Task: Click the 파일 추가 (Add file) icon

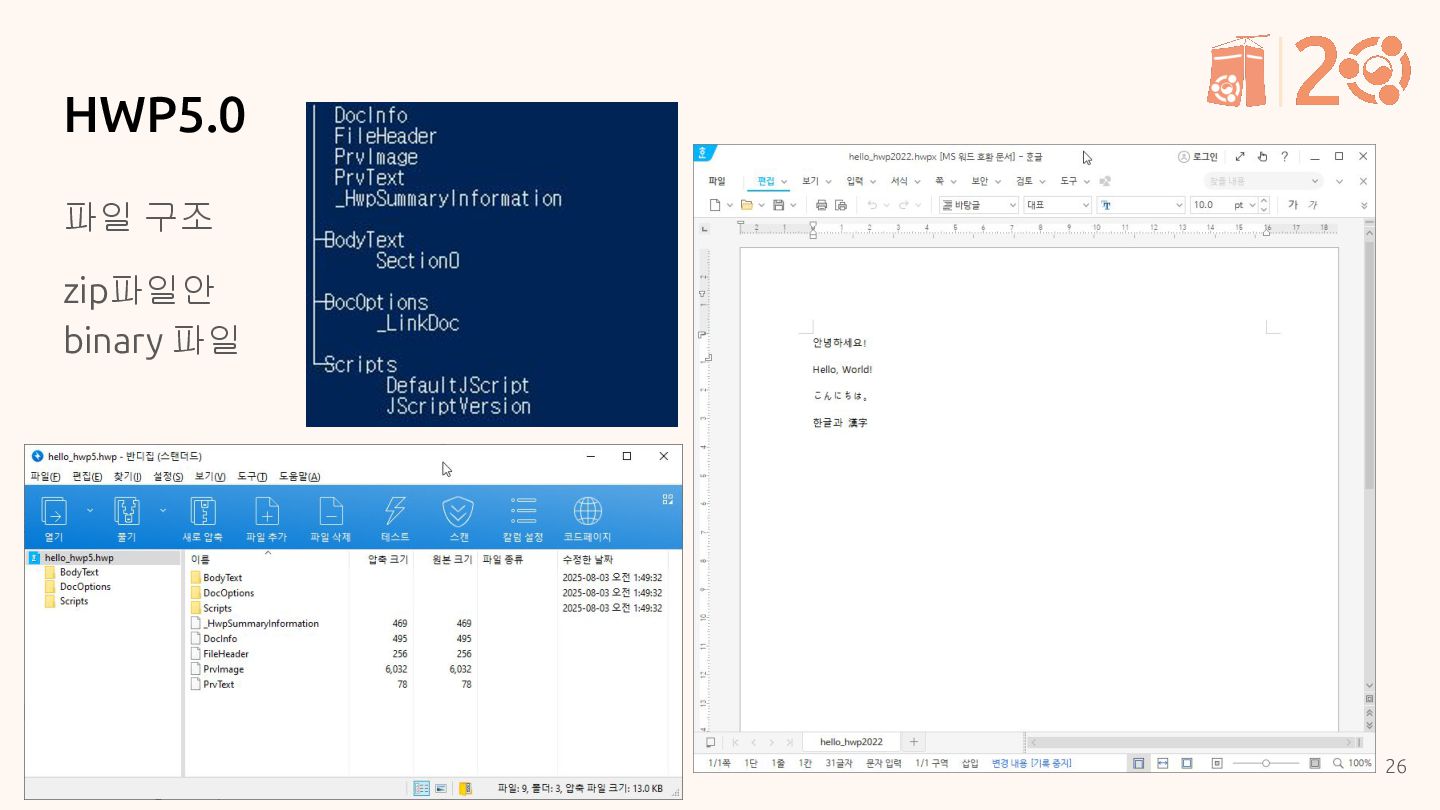Action: 267,512
